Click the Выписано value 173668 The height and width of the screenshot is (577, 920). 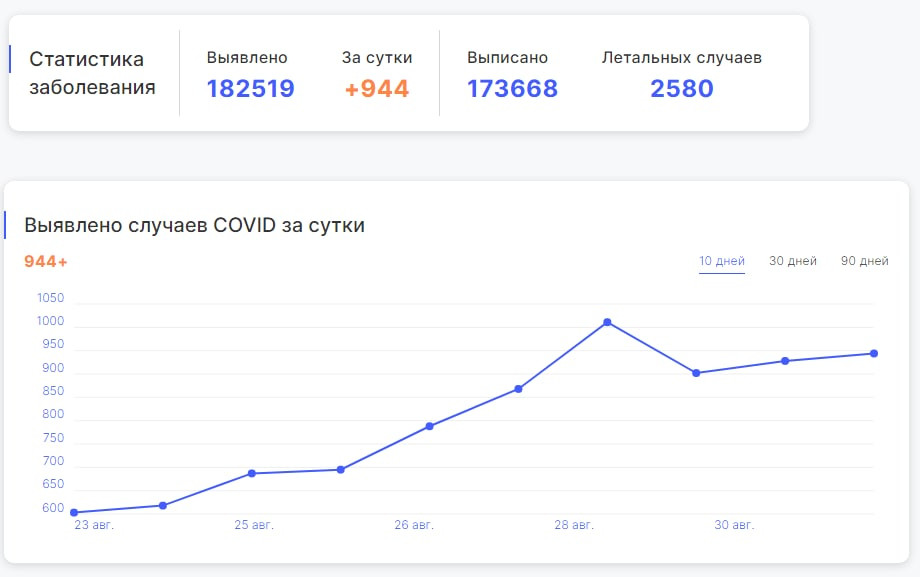512,89
